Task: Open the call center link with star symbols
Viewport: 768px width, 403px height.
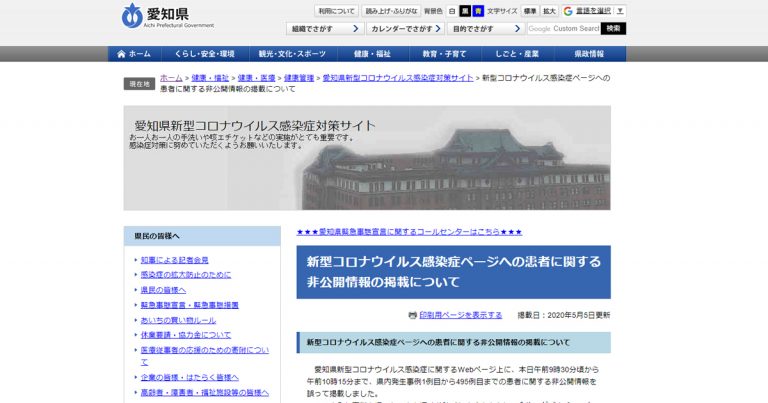Action: click(409, 232)
